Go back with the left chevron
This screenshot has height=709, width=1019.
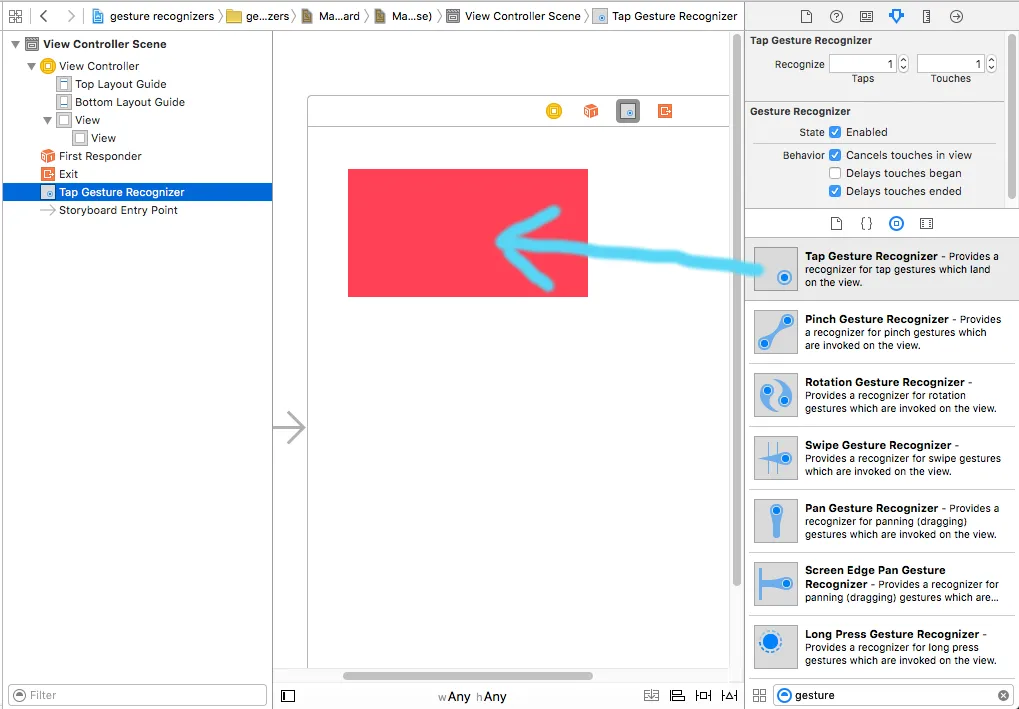pyautogui.click(x=44, y=16)
